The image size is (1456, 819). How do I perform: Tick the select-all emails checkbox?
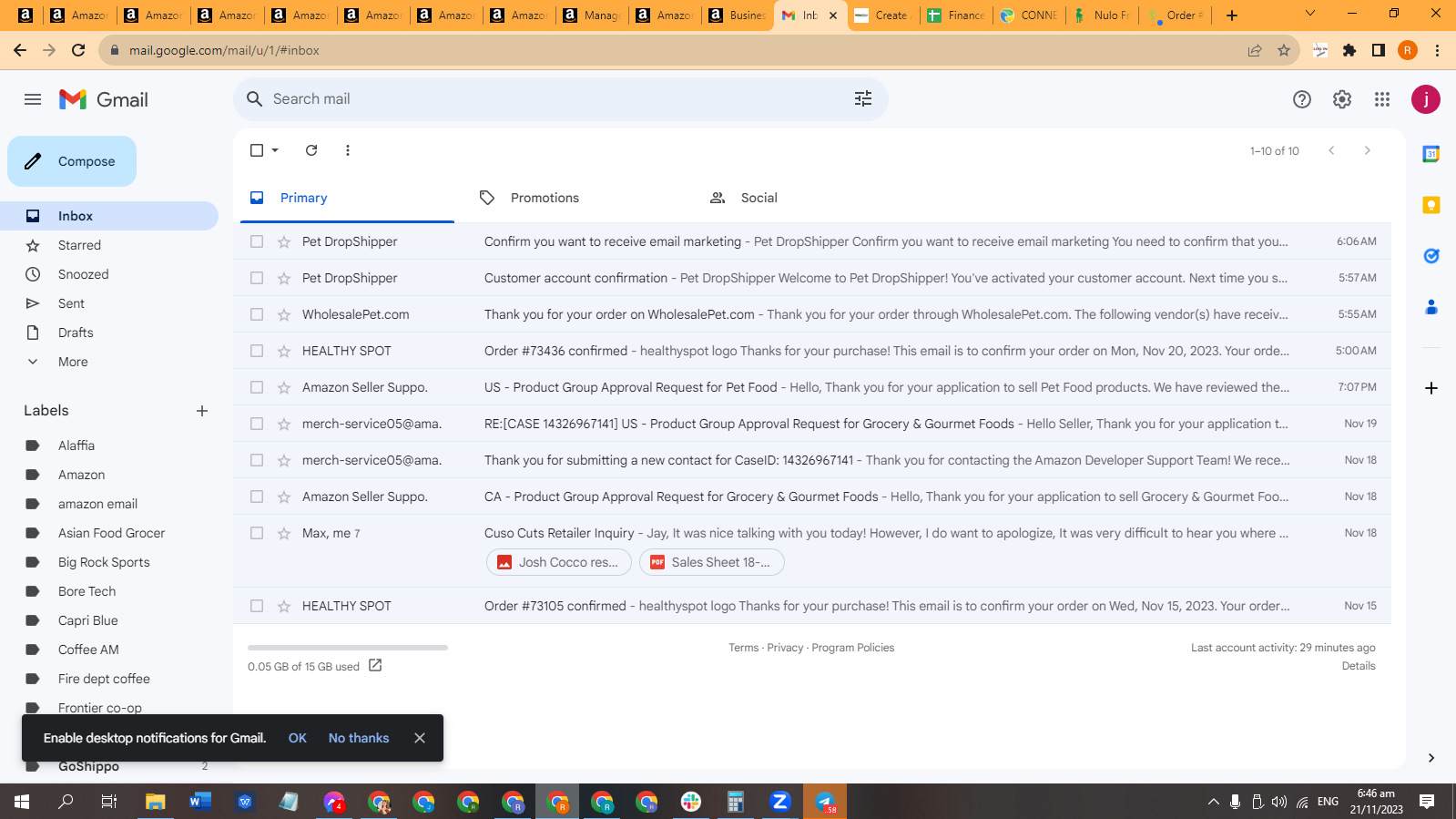(x=257, y=150)
